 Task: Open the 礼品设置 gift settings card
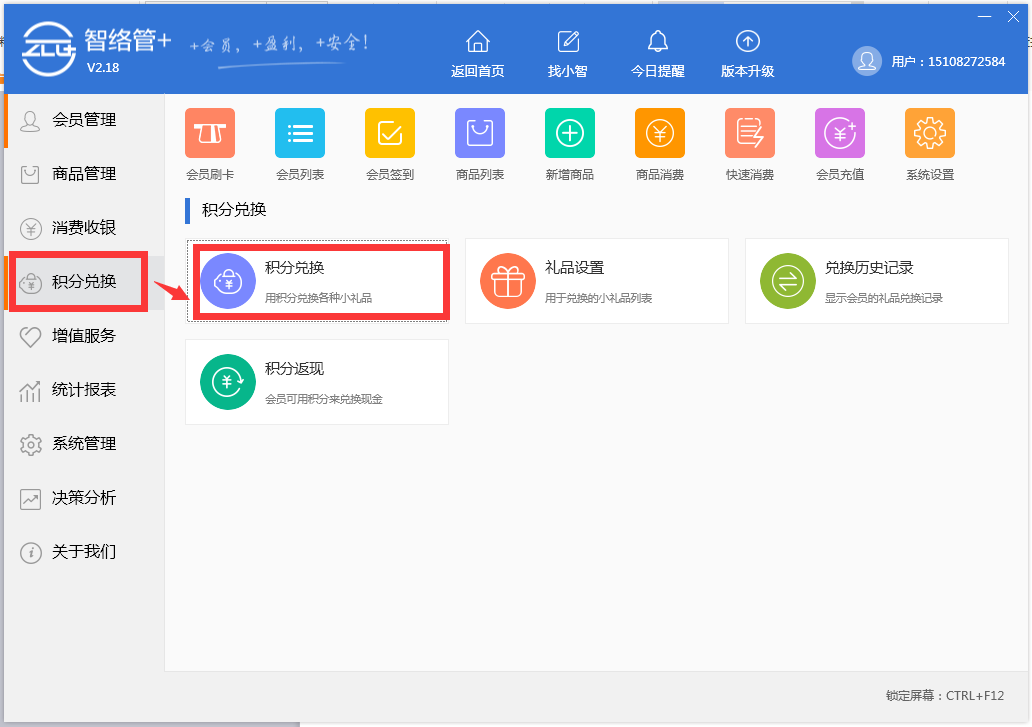tap(596, 280)
